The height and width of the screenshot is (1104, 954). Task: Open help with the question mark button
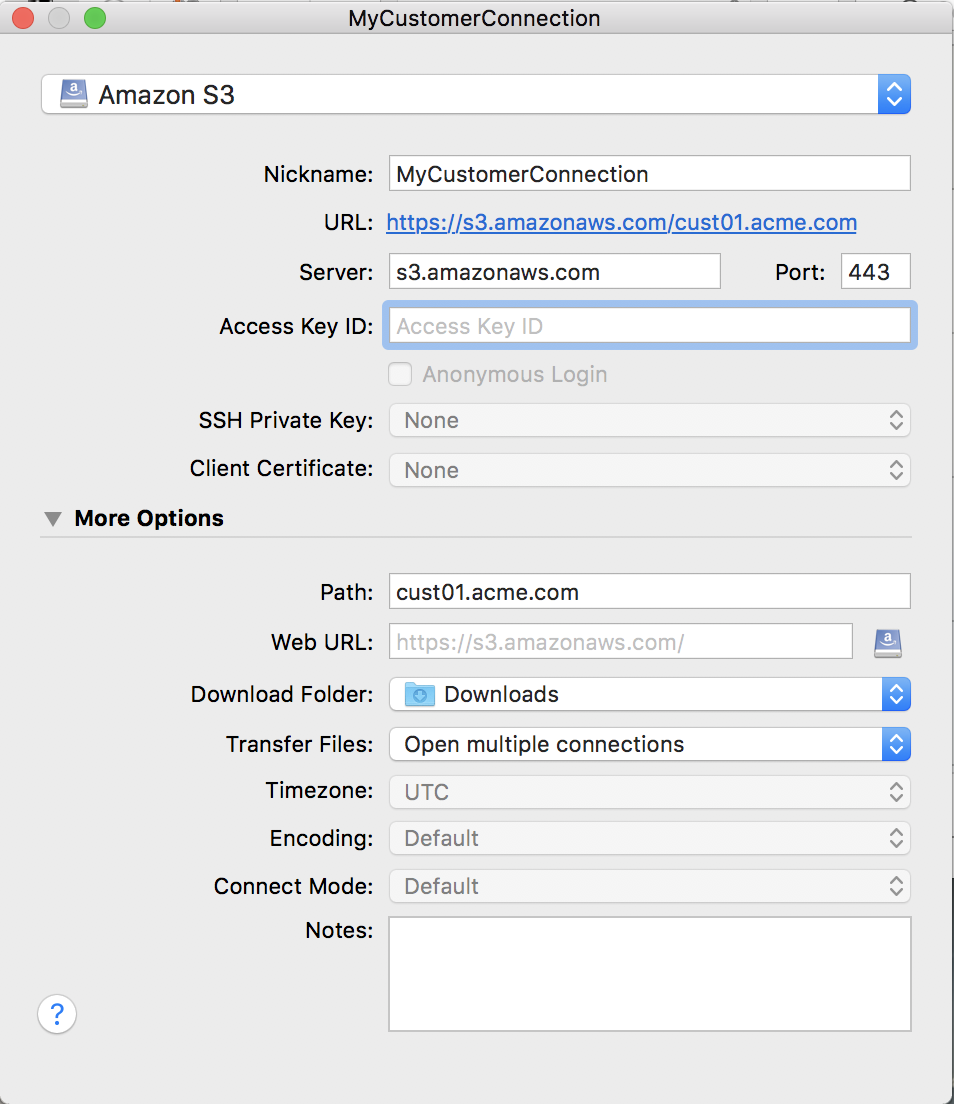point(57,1014)
